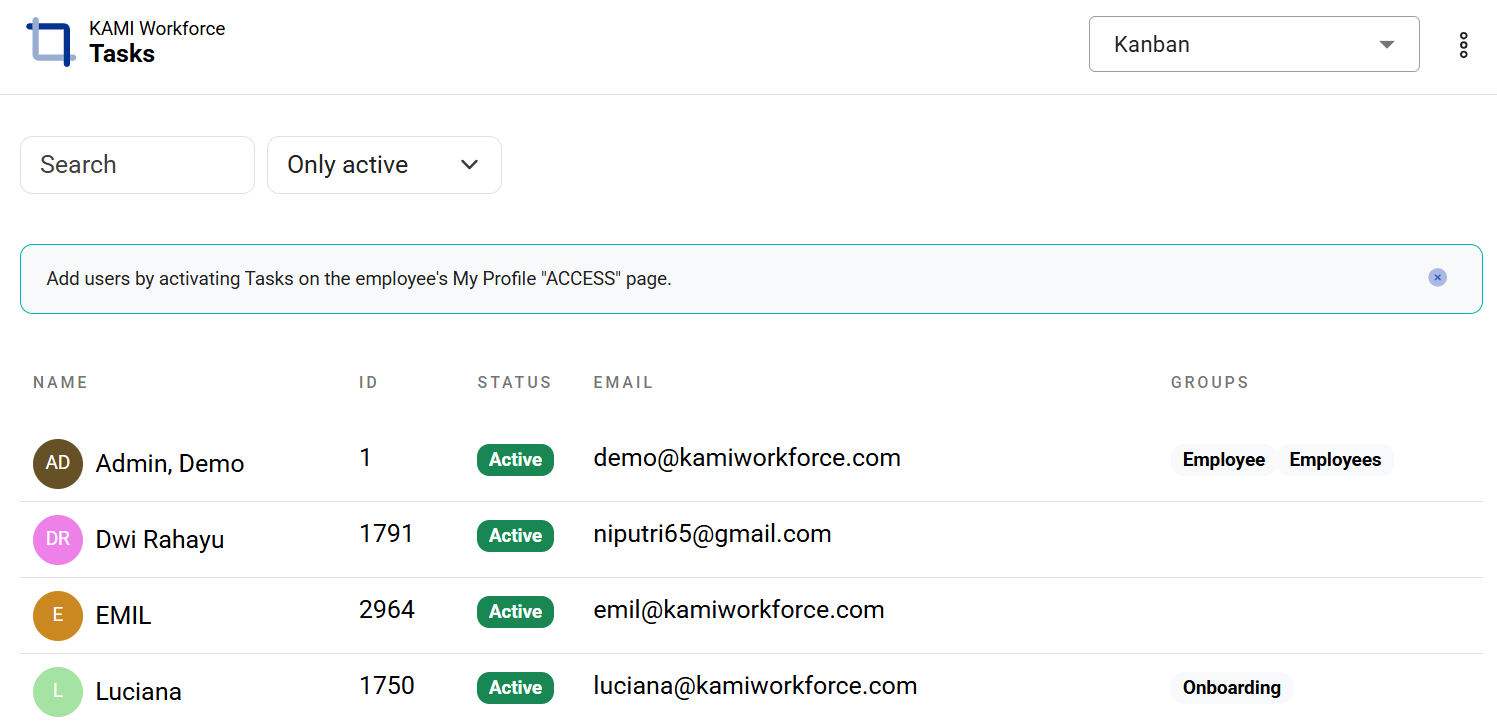Sort by the GROUPS column header
This screenshot has height=728, width=1497.
click(1210, 382)
